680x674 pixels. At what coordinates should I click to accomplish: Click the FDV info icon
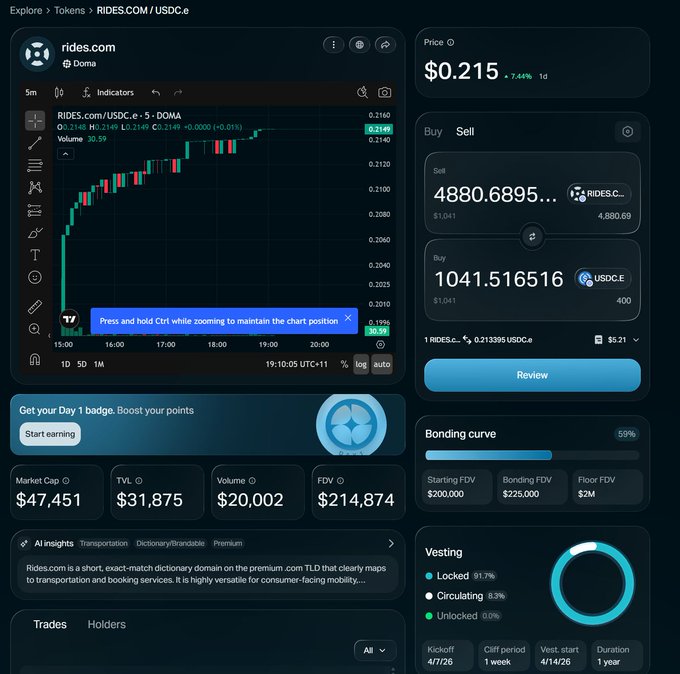coord(340,481)
